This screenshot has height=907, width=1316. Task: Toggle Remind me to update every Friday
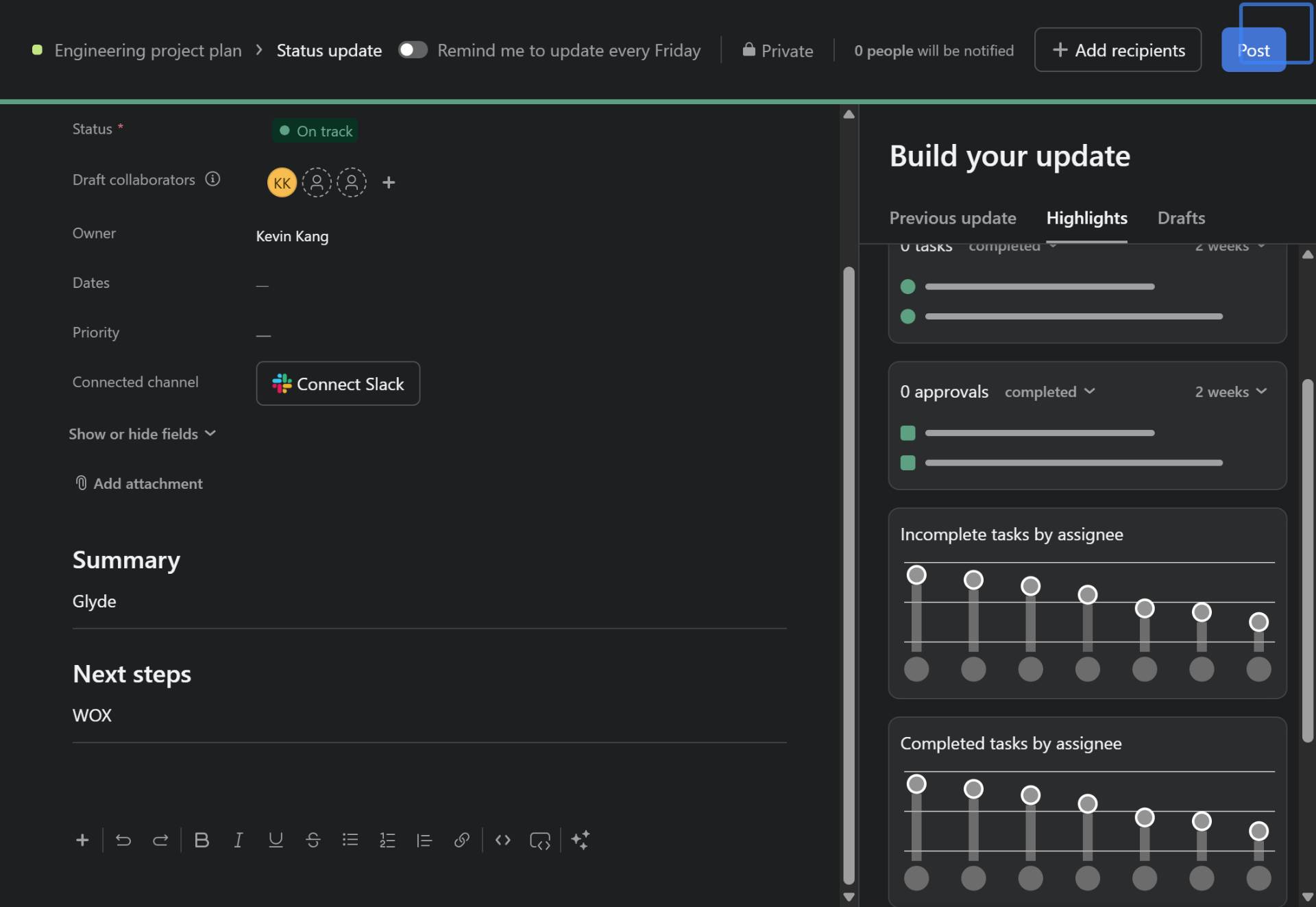(x=413, y=50)
